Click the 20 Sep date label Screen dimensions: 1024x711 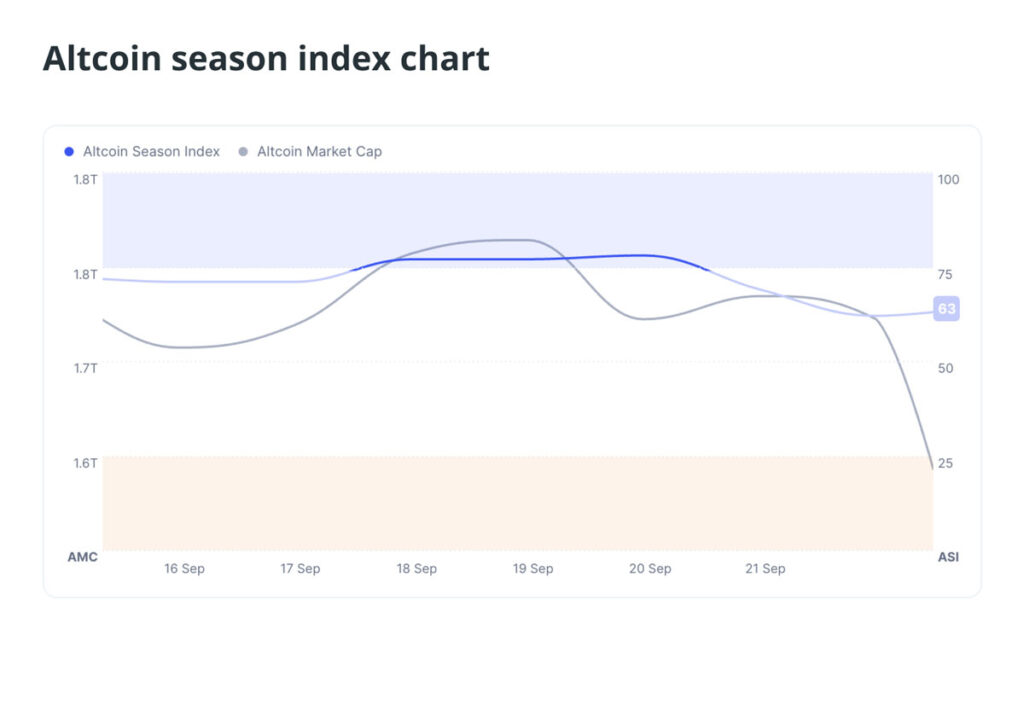coord(650,569)
